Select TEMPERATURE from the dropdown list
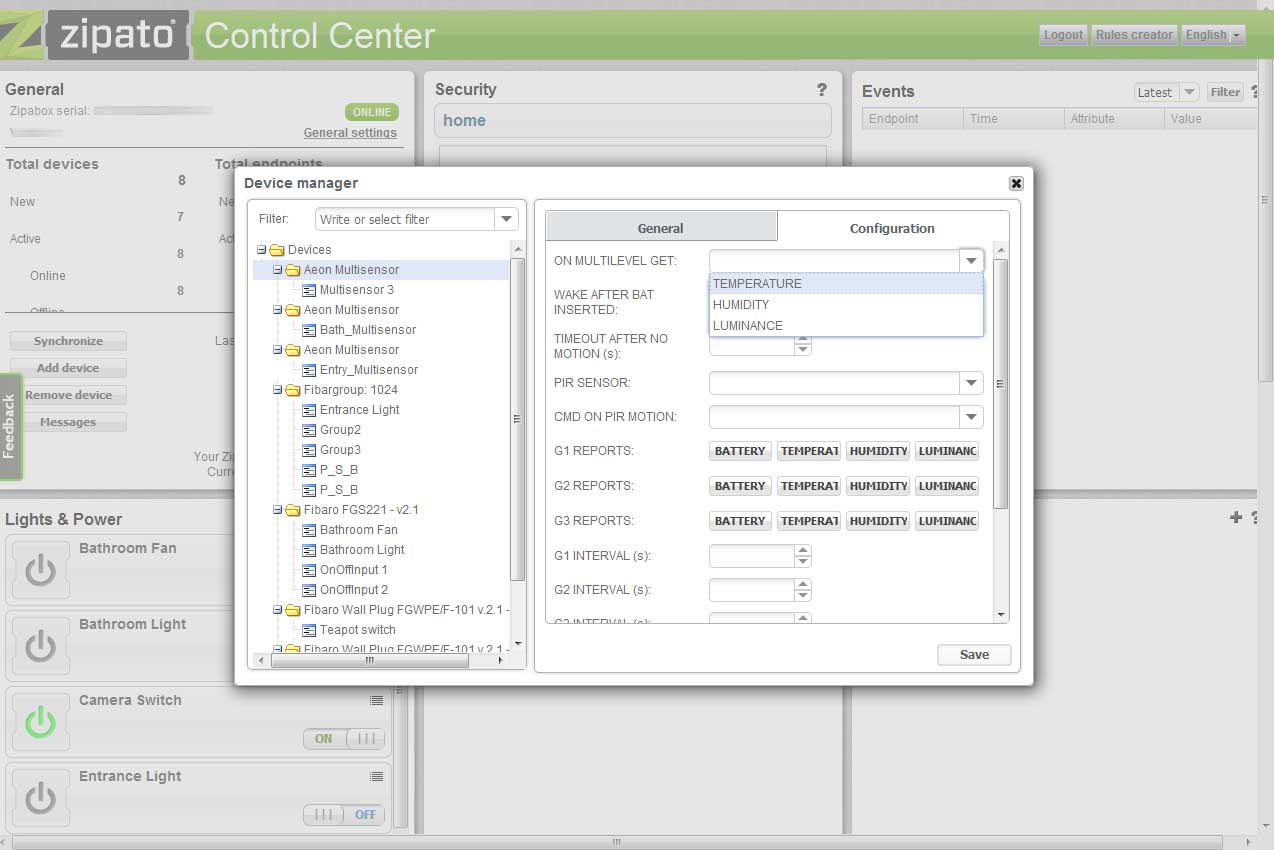This screenshot has height=850, width=1274. 757,284
